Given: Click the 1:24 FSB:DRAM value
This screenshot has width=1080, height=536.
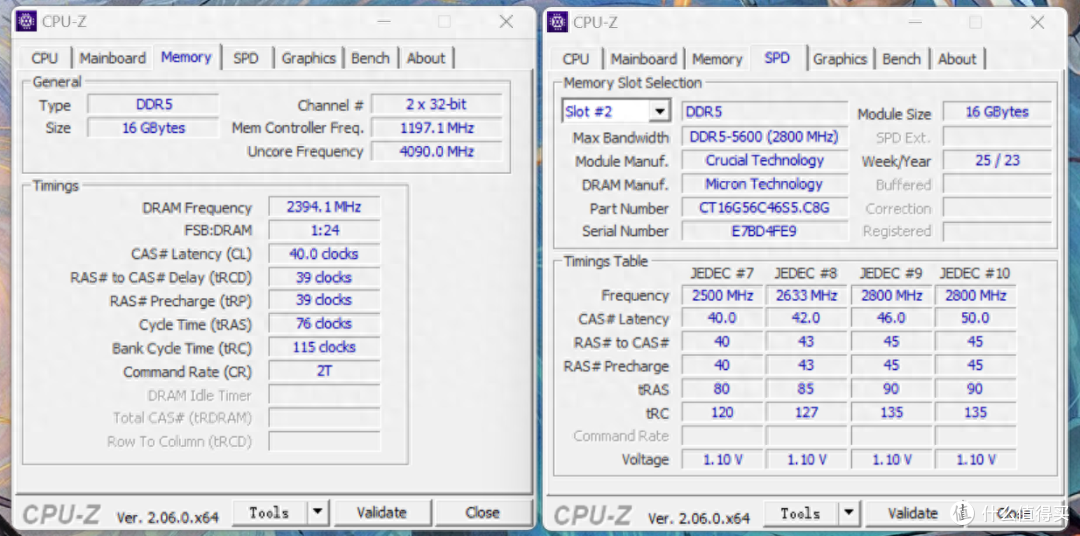Looking at the screenshot, I should point(324,230).
